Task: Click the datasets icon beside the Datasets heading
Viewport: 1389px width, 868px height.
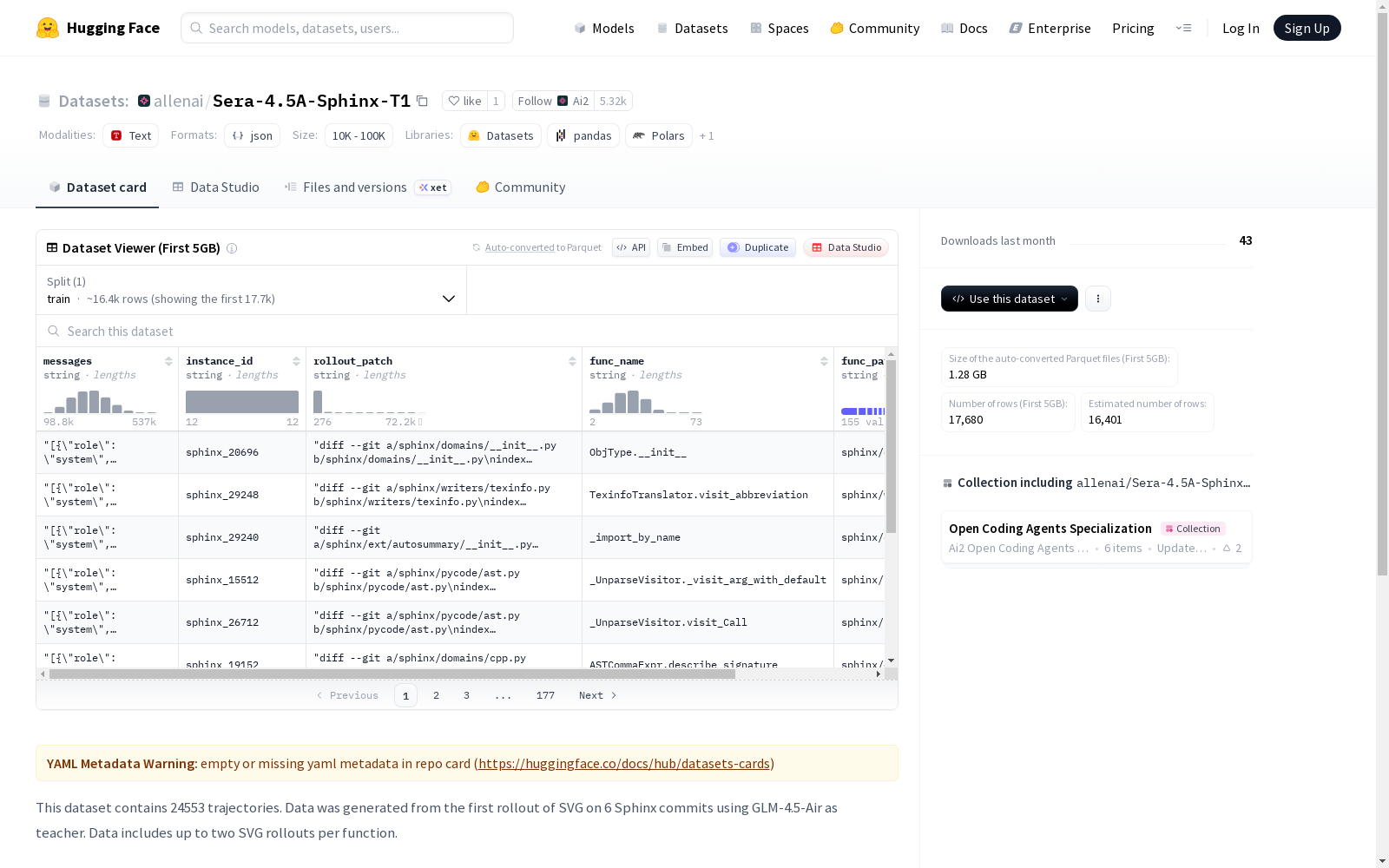Action: click(x=44, y=101)
